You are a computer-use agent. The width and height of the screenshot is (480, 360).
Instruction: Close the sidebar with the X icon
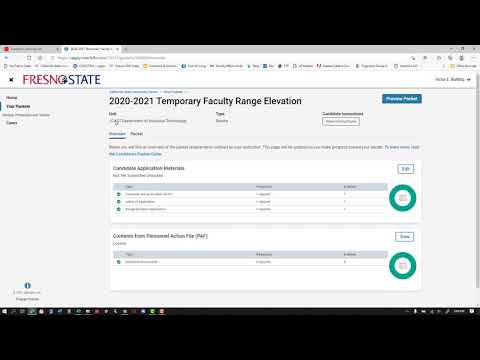[11, 80]
